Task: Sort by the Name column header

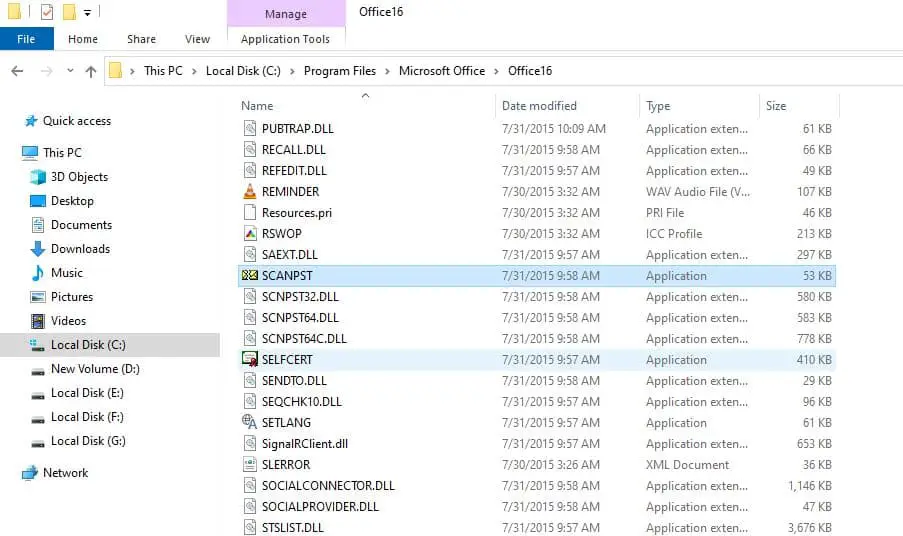Action: pyautogui.click(x=257, y=106)
